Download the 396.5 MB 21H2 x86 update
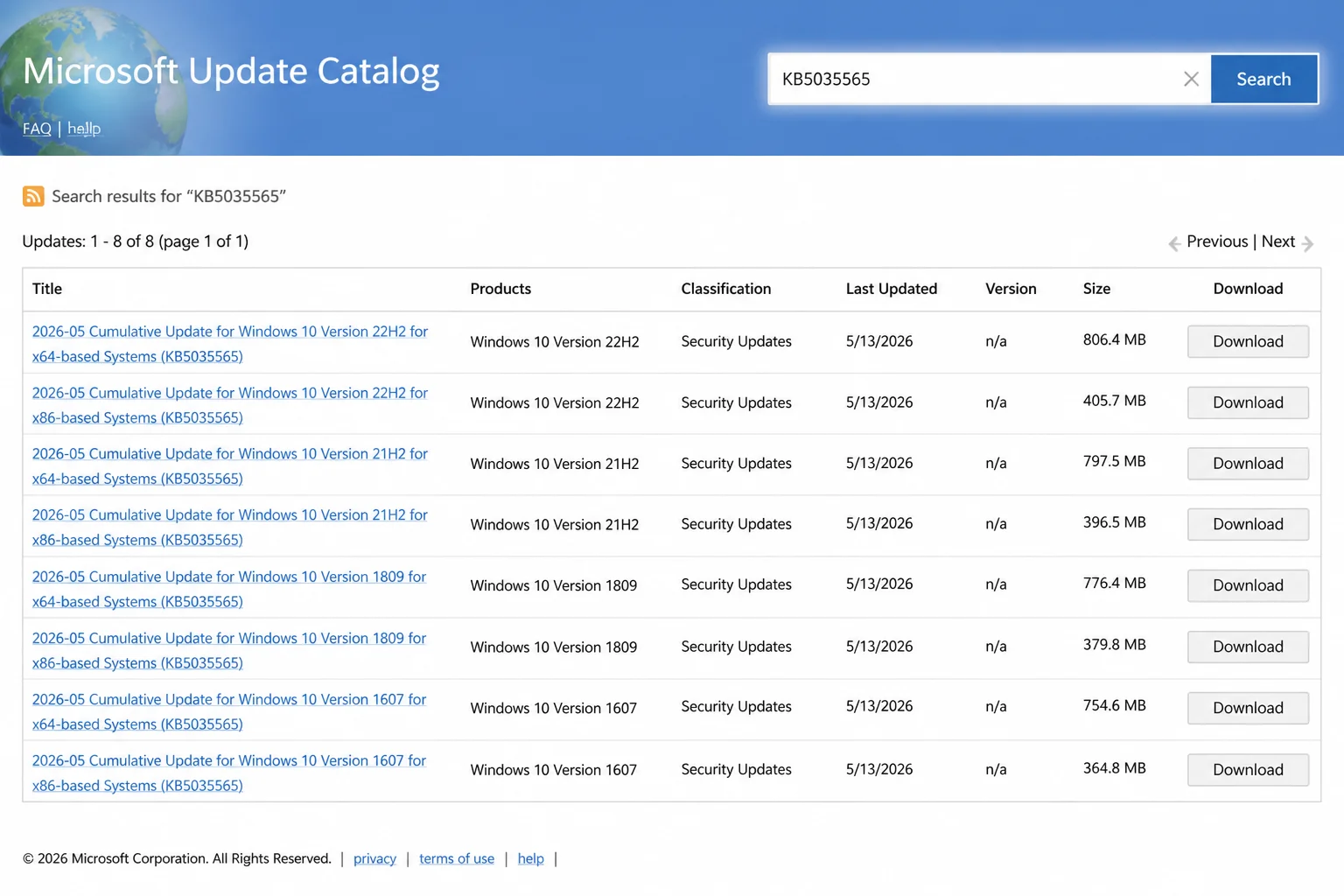Image resolution: width=1344 pixels, height=896 pixels. click(x=1248, y=524)
